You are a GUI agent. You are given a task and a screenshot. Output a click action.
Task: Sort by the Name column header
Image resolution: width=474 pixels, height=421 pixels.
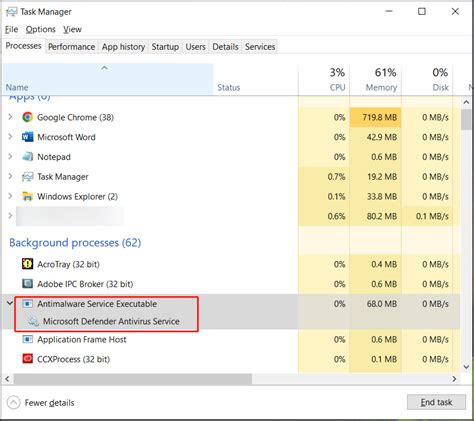point(108,80)
